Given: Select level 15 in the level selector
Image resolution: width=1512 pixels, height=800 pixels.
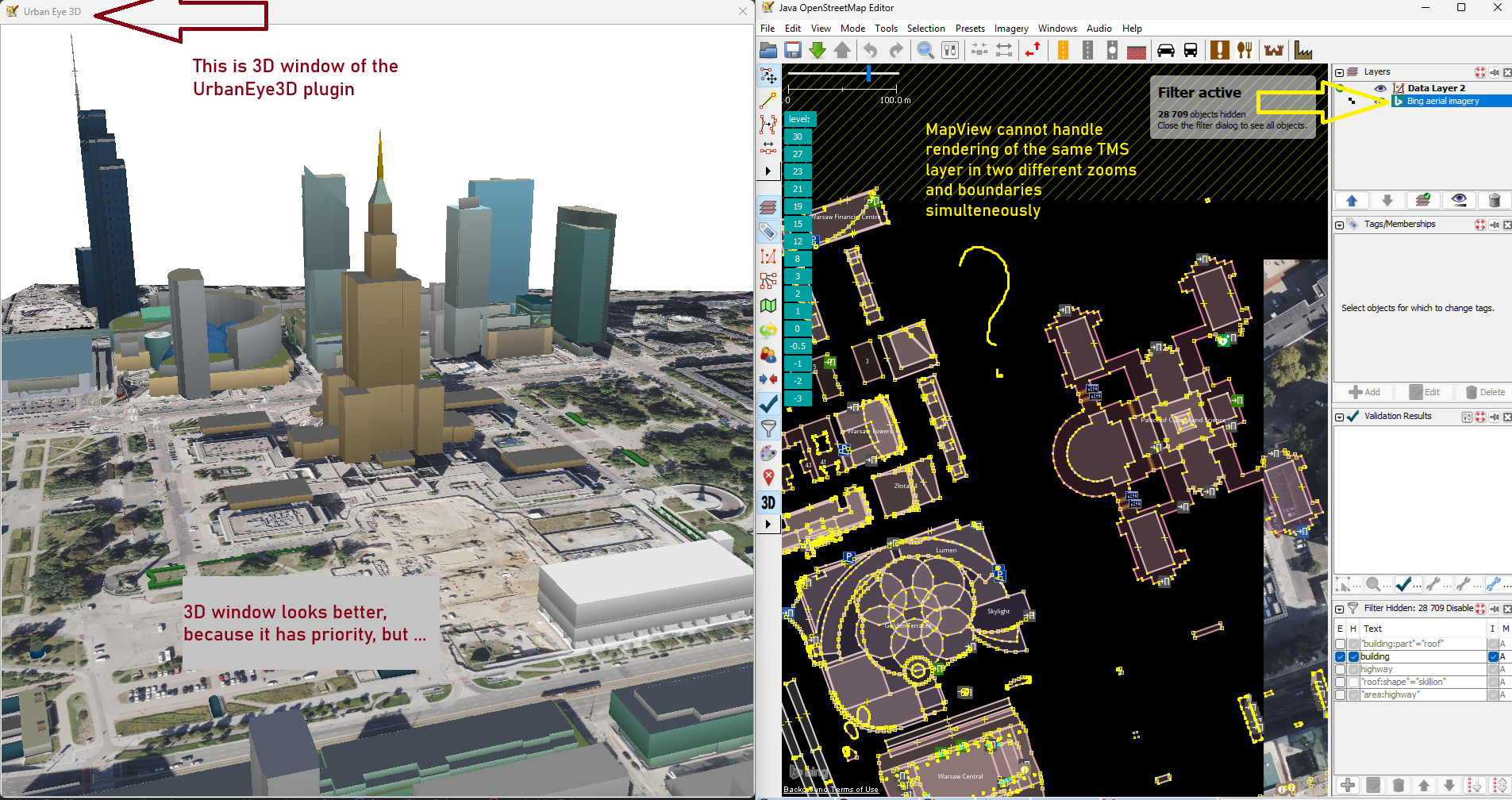Looking at the screenshot, I should (798, 224).
